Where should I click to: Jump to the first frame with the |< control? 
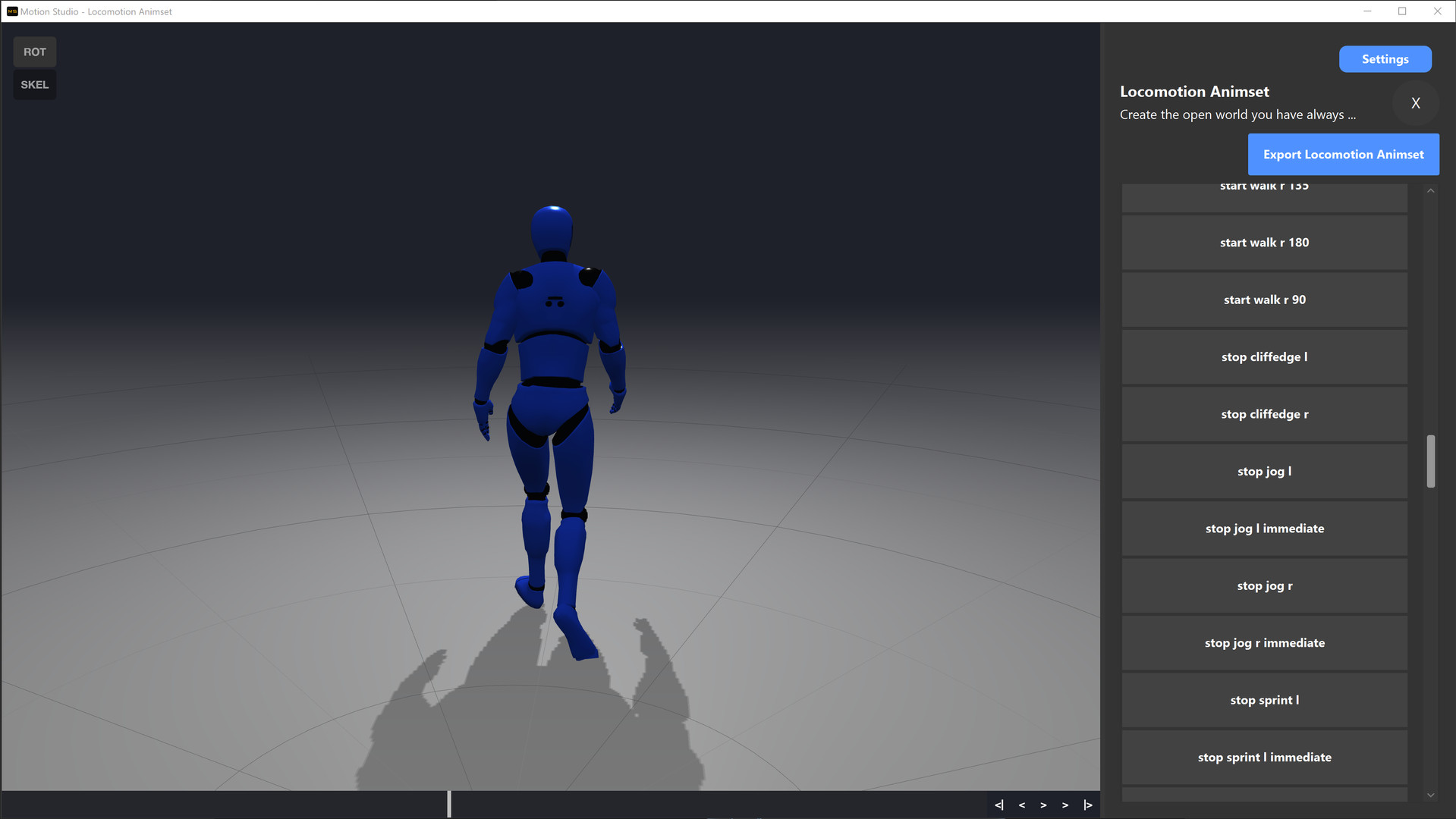pyautogui.click(x=998, y=805)
